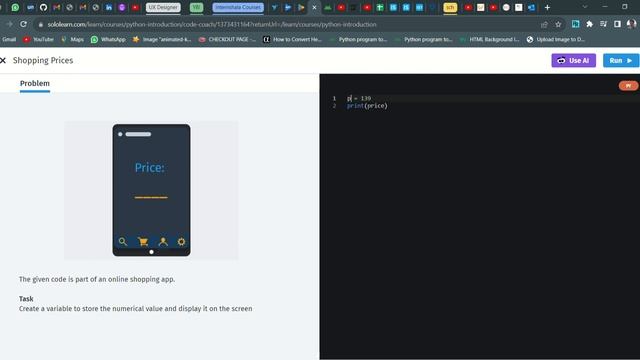Switch to the Problem tab
The width and height of the screenshot is (640, 360).
(x=35, y=83)
